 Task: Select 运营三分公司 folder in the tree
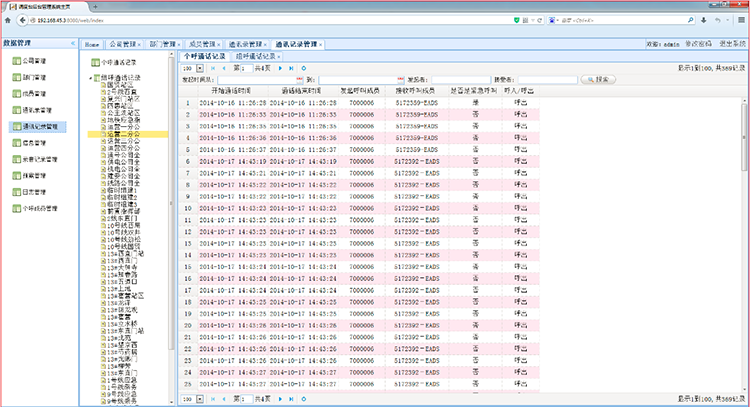click(121, 141)
